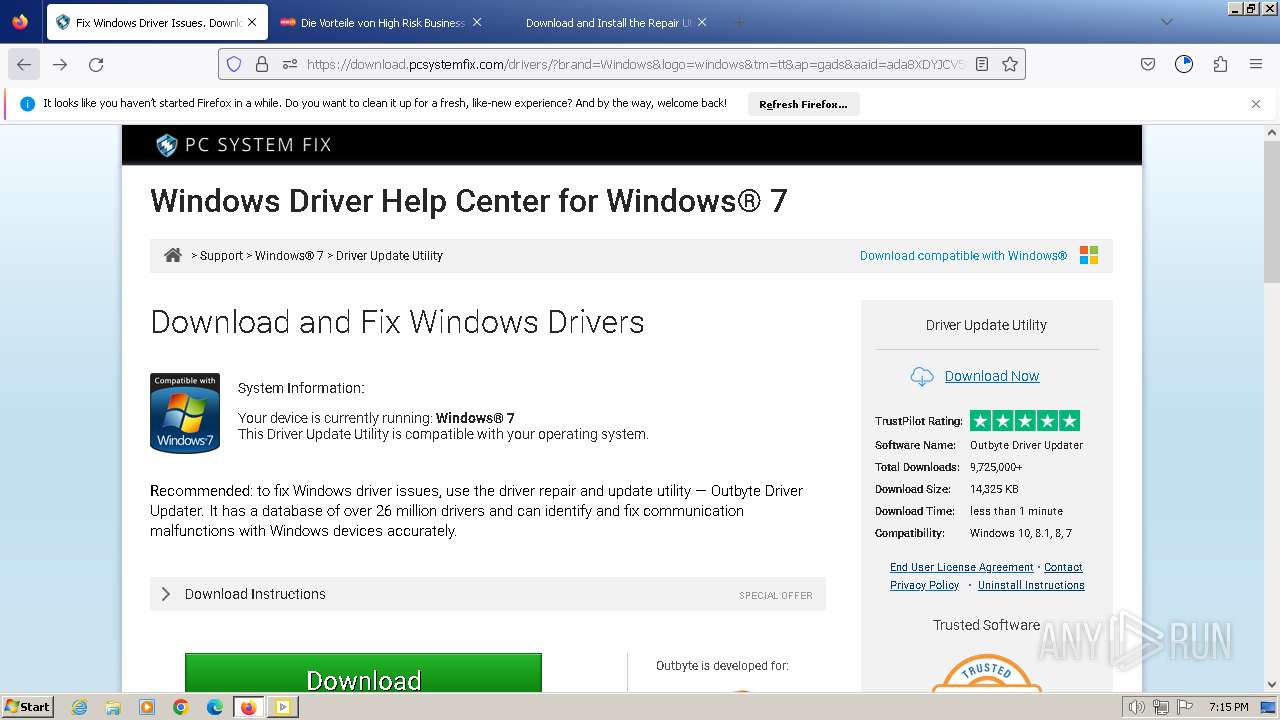Open the list all tabs dropdown
Image resolution: width=1280 pixels, height=720 pixels.
[x=1166, y=22]
